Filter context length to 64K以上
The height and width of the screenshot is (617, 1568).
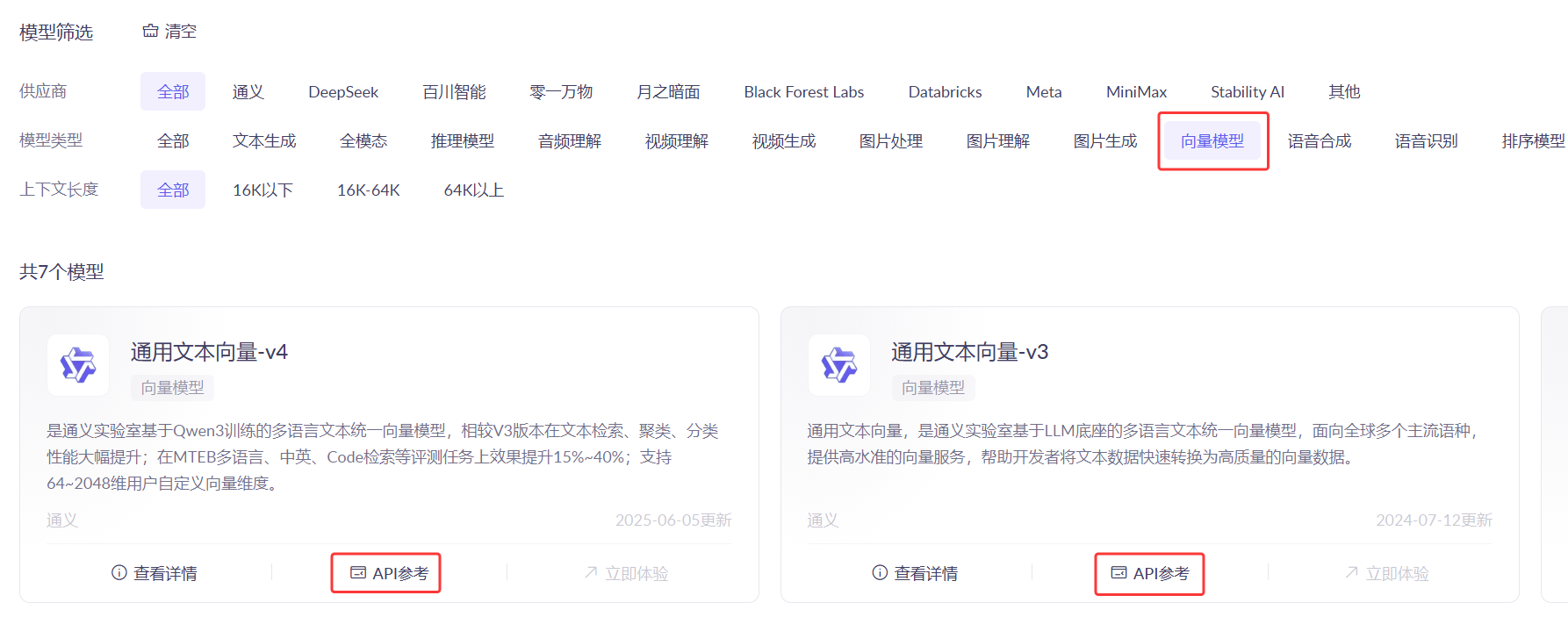(x=474, y=190)
